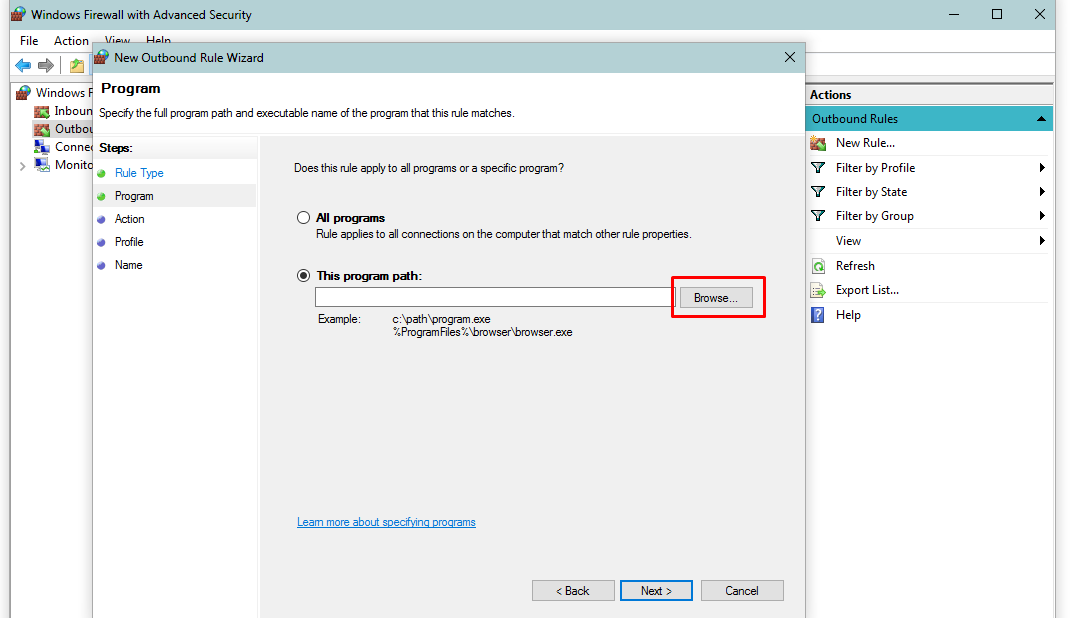Open the File menu
This screenshot has height=618, width=1082.
[28, 41]
